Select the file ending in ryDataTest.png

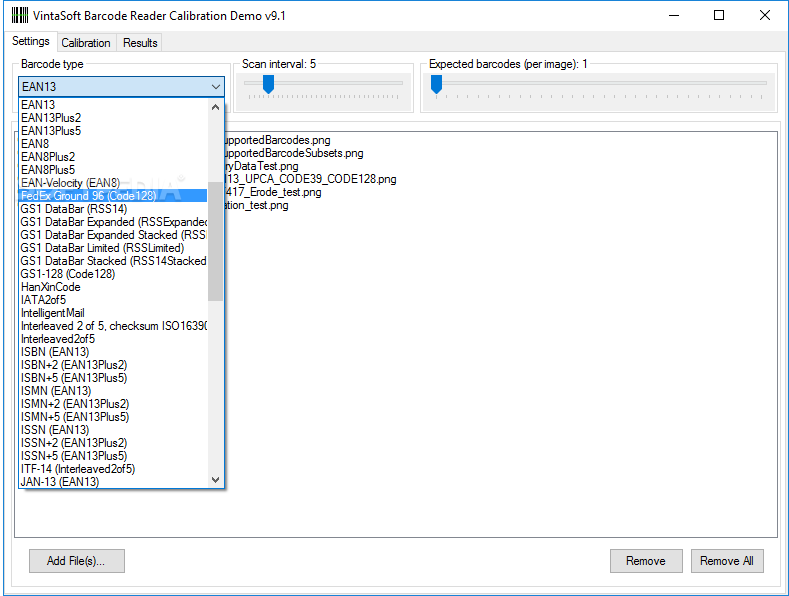click(262, 166)
